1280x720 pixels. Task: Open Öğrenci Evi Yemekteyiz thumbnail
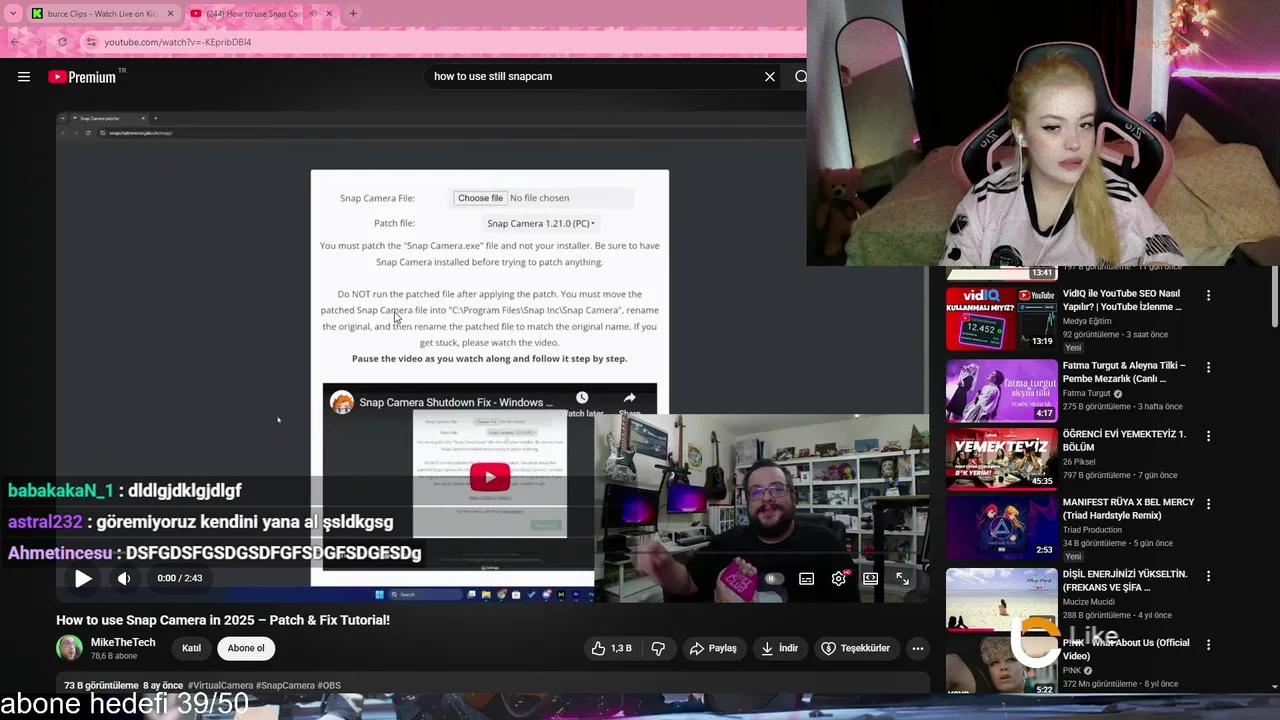[1001, 459]
